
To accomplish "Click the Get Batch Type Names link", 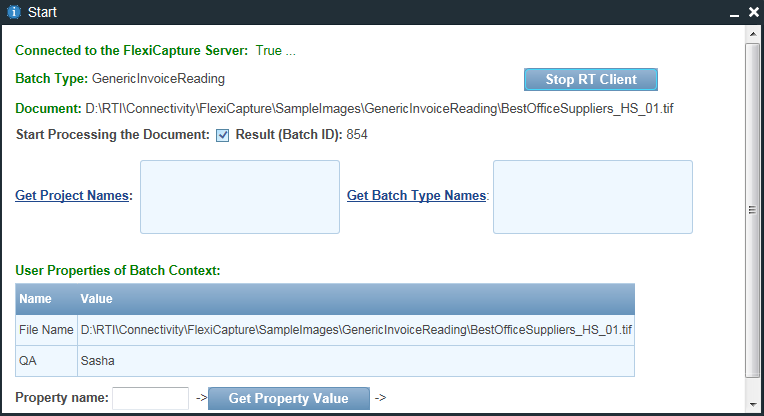I will click(416, 196).
